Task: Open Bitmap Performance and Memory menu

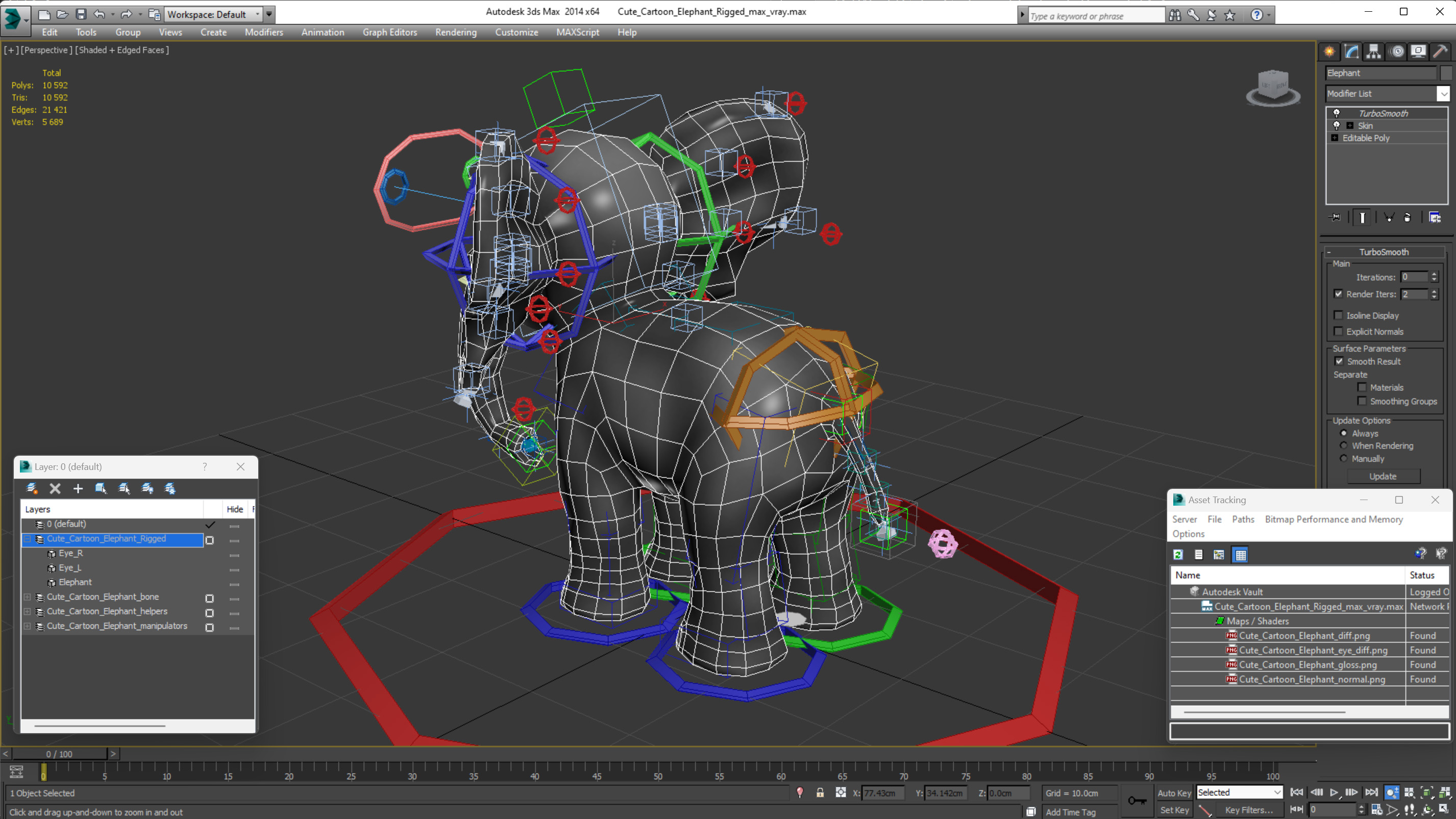Action: coord(1334,519)
